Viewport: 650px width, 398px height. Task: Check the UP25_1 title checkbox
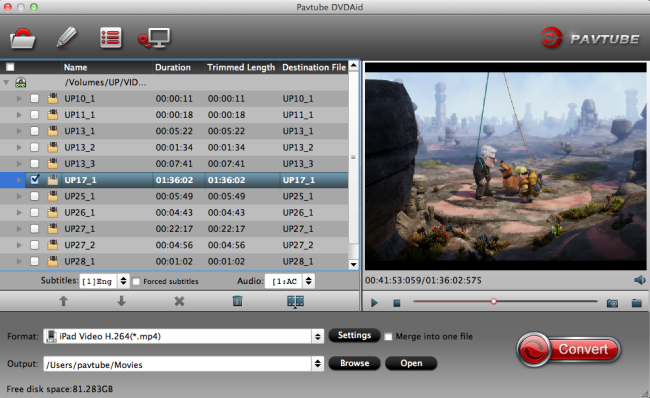[x=34, y=196]
